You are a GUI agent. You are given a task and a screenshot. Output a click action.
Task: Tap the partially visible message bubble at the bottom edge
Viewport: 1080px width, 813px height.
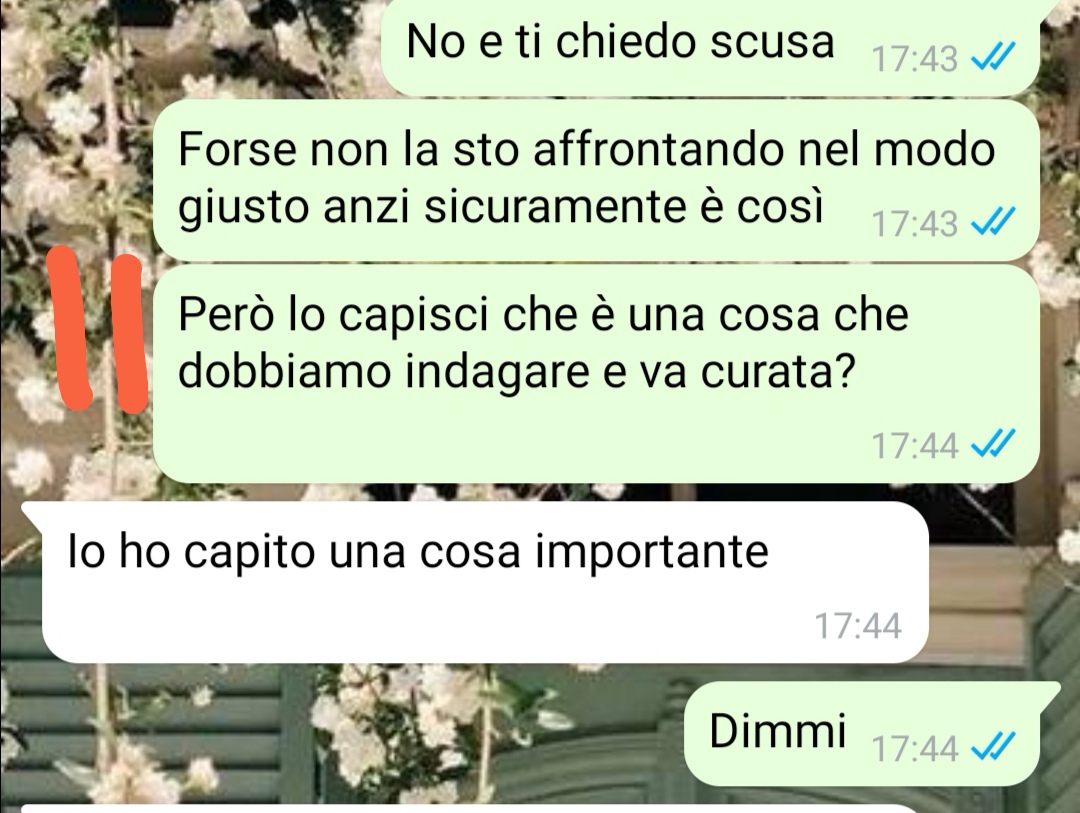(482, 809)
